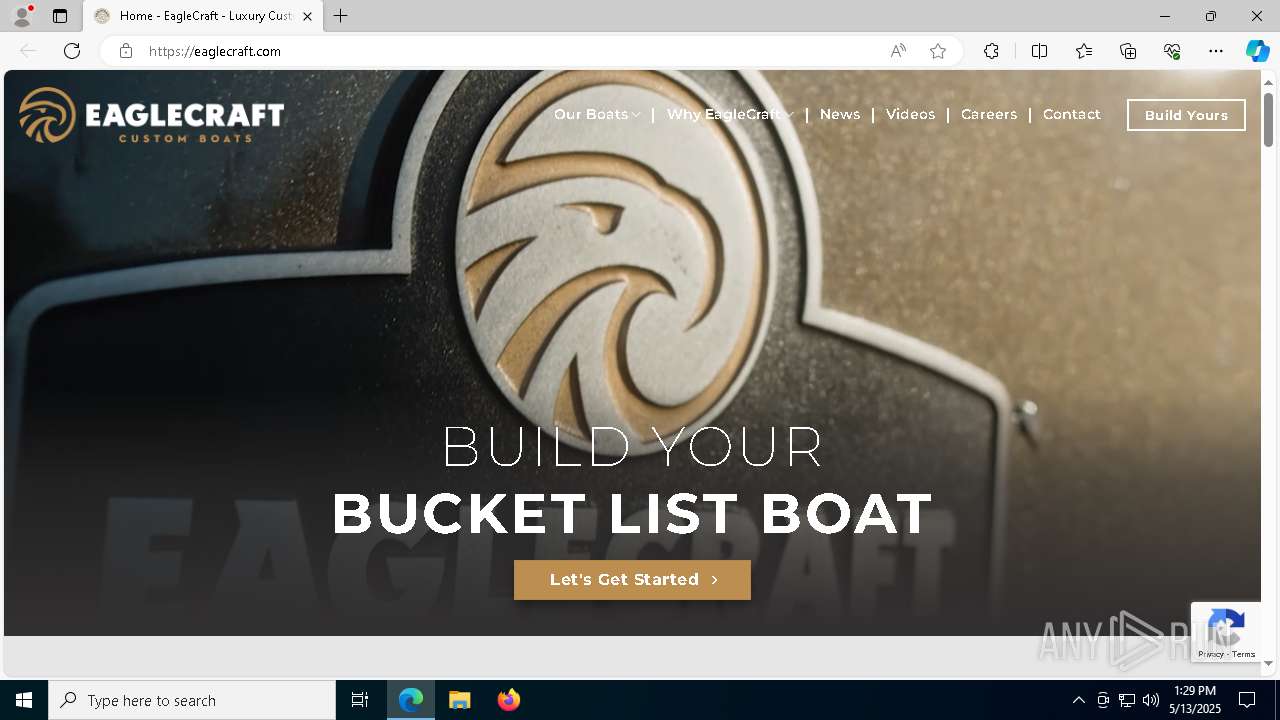Select the EagleCraft tab title

pyautogui.click(x=206, y=16)
